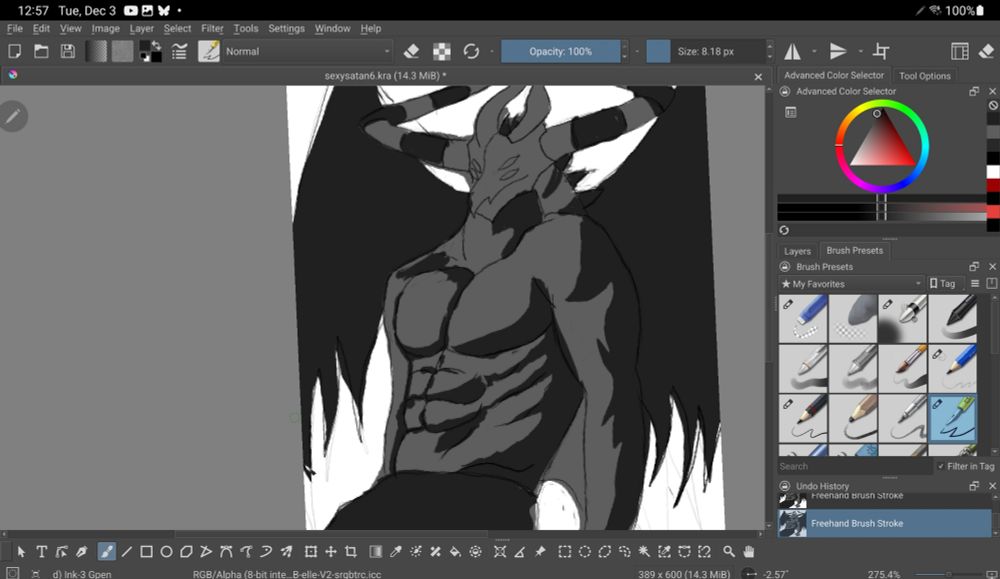Image resolution: width=1000 pixels, height=579 pixels.
Task: Switch to the Layers tab
Action: [x=797, y=251]
